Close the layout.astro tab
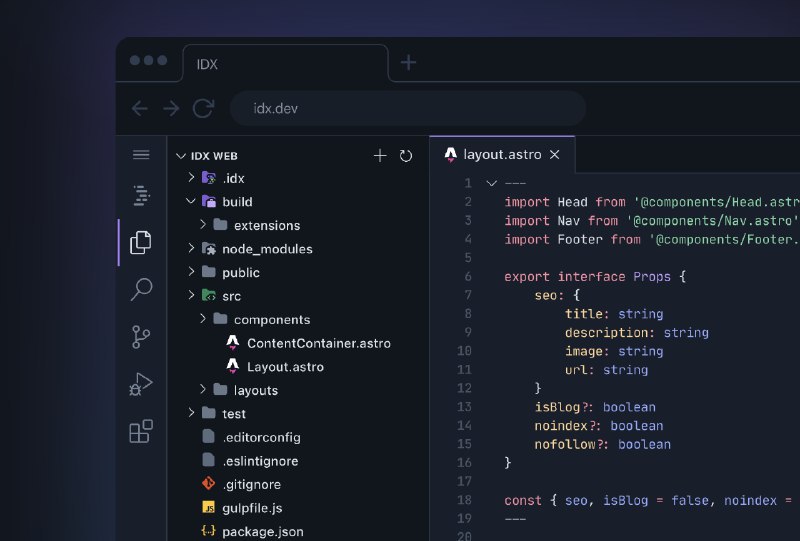 click(x=555, y=155)
